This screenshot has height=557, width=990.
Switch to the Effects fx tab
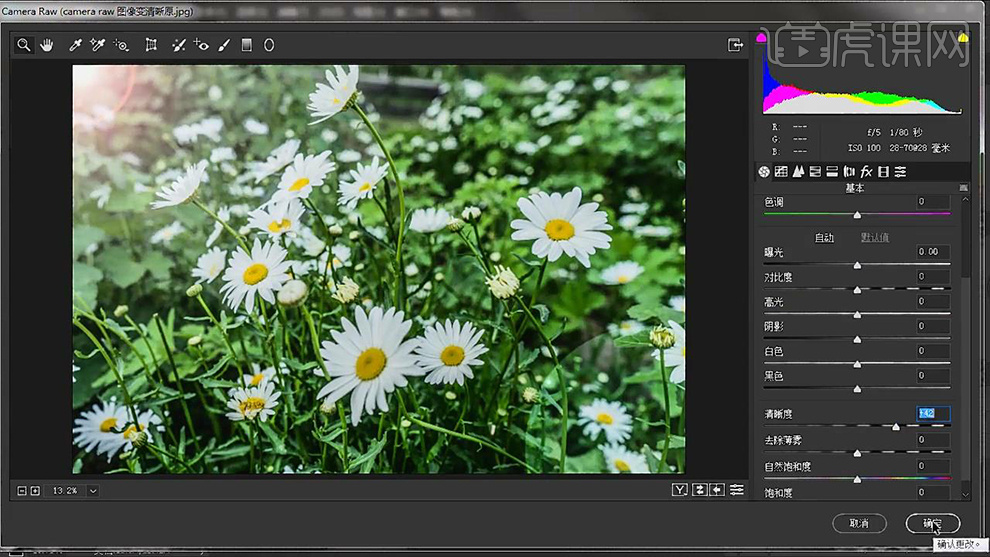tap(866, 172)
